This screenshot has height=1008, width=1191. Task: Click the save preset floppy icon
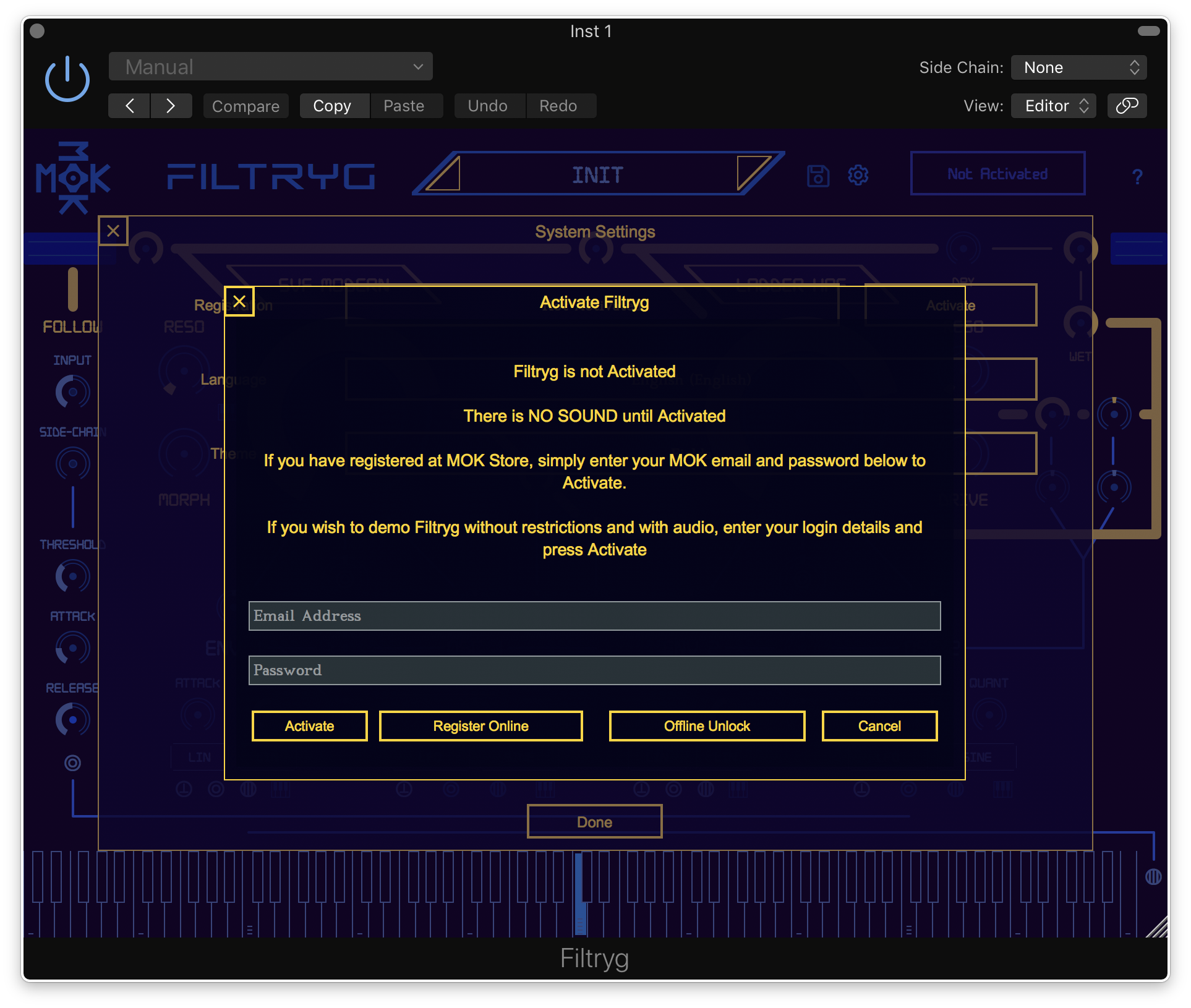click(x=817, y=176)
